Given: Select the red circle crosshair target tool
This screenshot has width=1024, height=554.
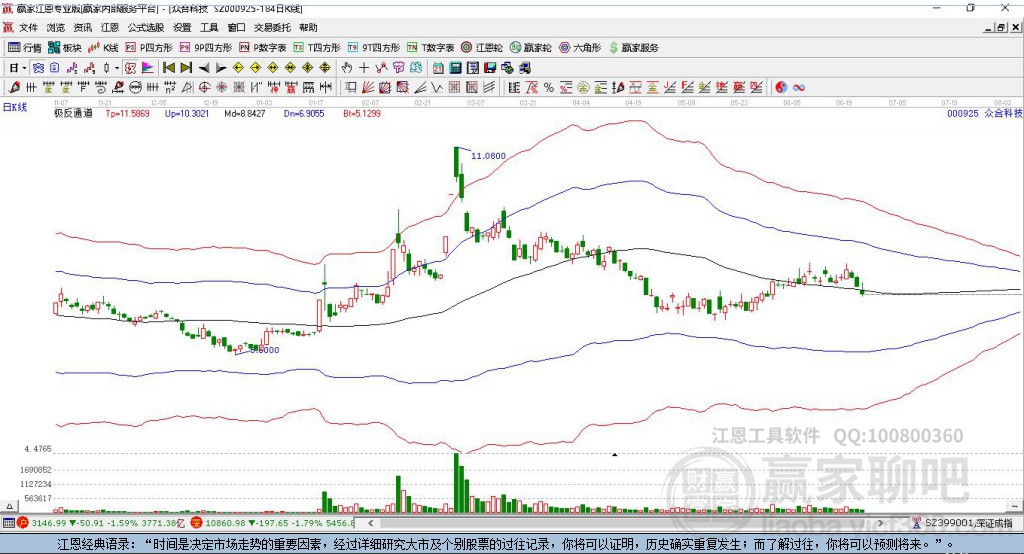Looking at the screenshot, I should click(x=204, y=87).
